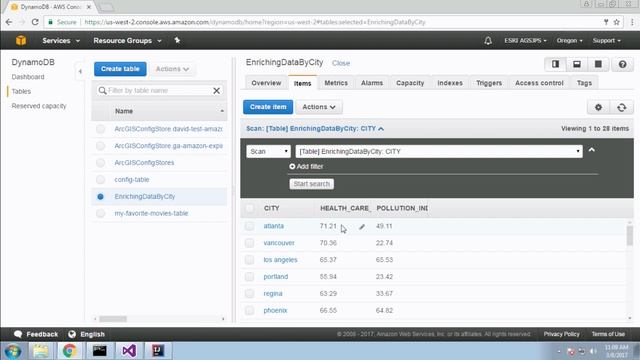Select the ArcGISConfigStores table radio button
Image resolution: width=640 pixels, height=360 pixels.
pyautogui.click(x=100, y=163)
